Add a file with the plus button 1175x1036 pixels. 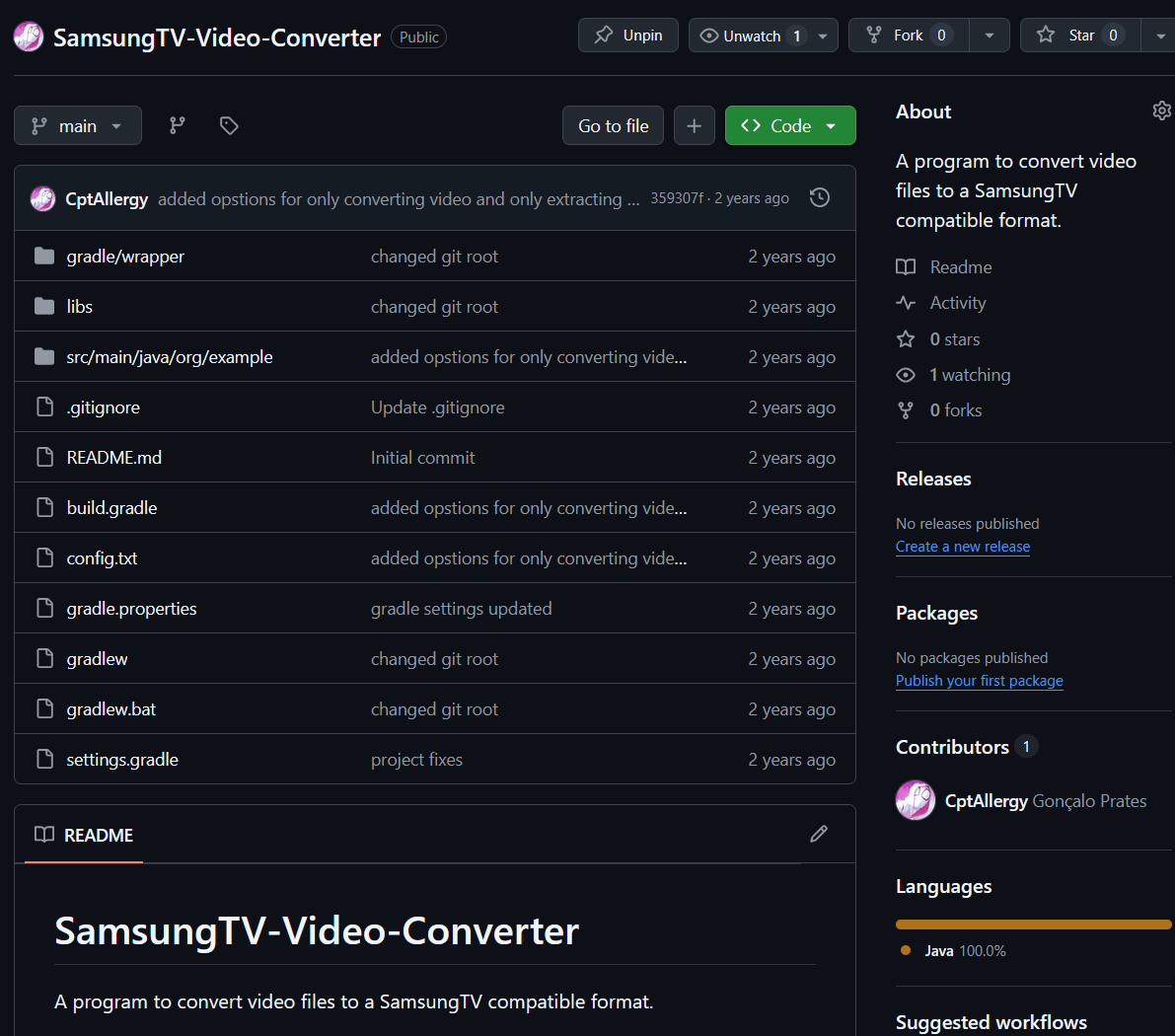[694, 125]
